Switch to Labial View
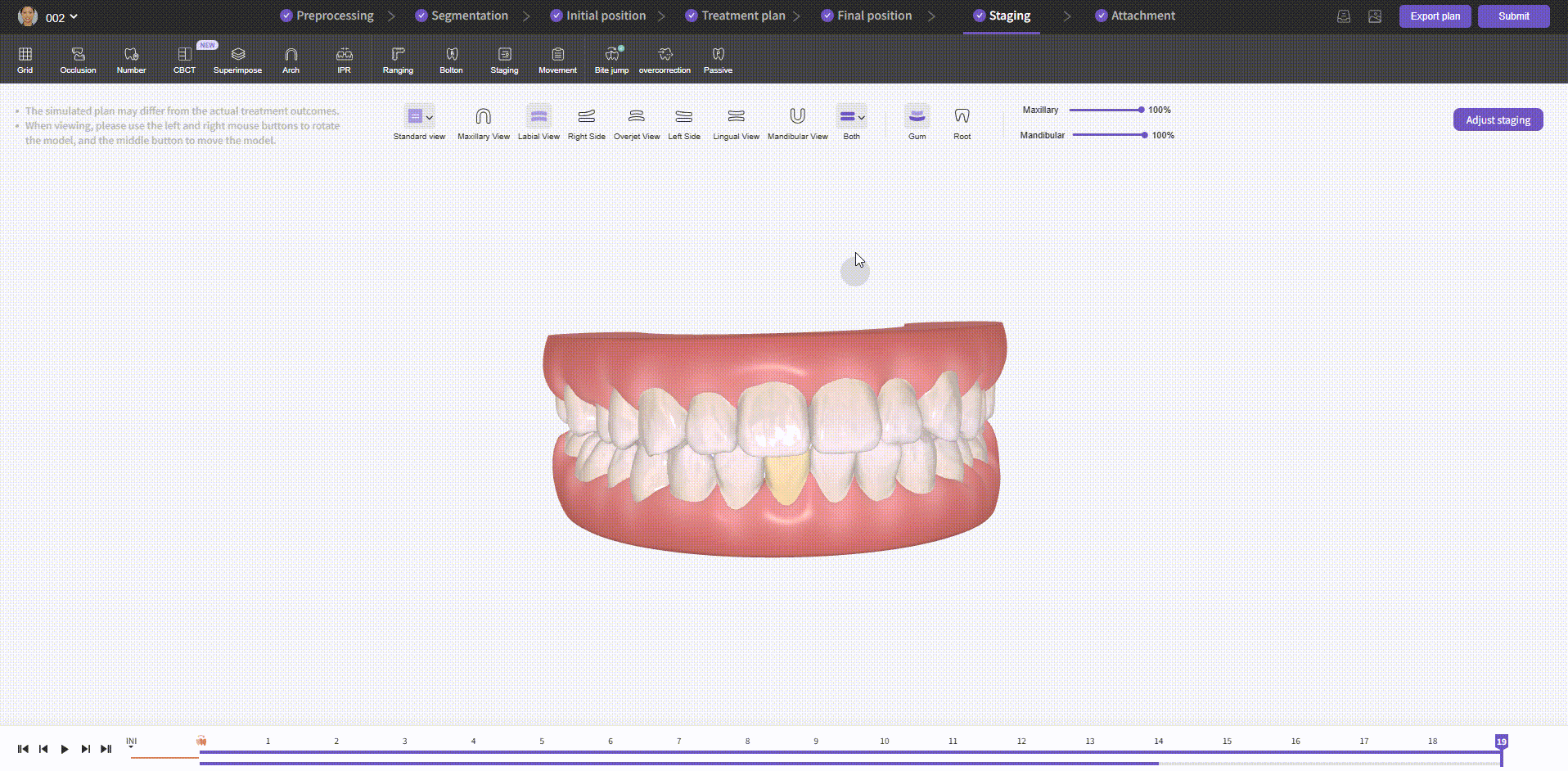 538,124
